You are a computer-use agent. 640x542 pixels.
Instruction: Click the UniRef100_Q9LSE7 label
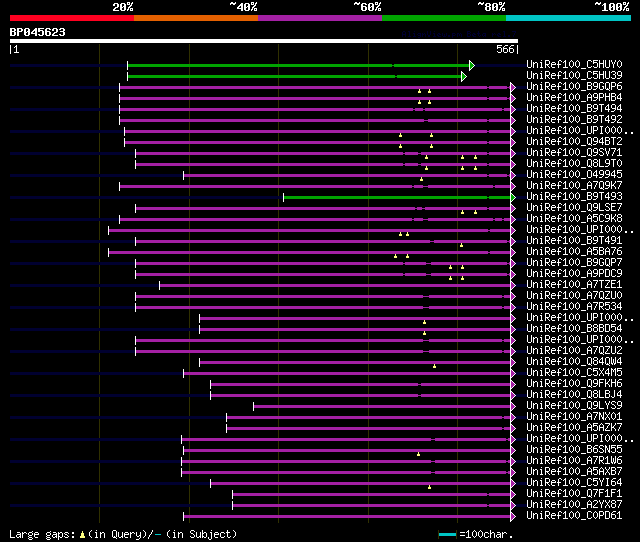coord(574,208)
